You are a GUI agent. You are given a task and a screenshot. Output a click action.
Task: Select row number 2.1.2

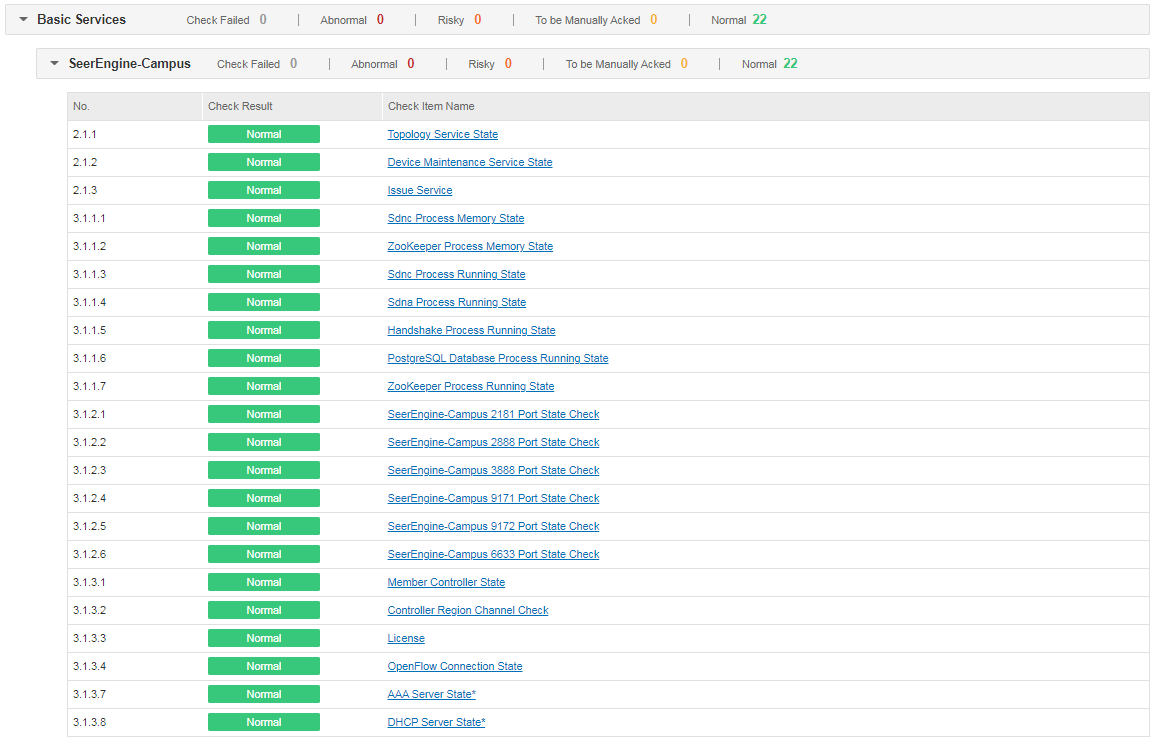pyautogui.click(x=85, y=162)
